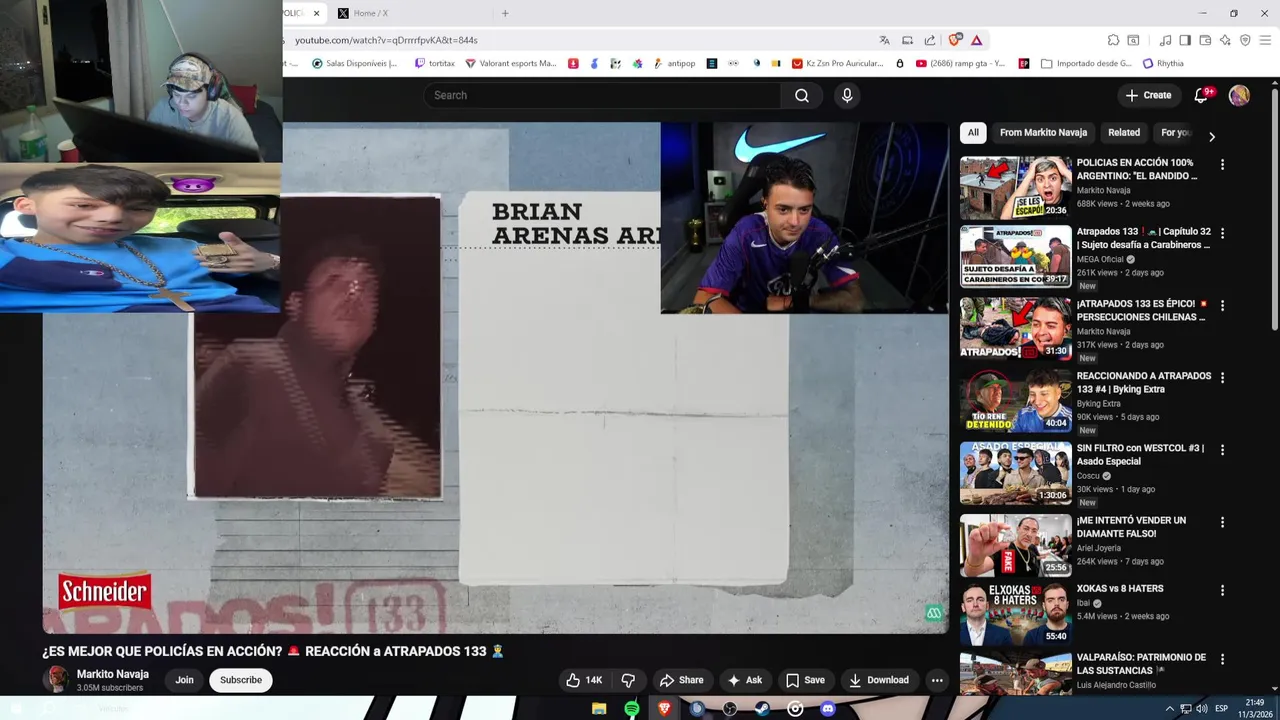
Task: Open Atrapados 133 Capitulo 32 thumbnail
Action: pos(1015,256)
